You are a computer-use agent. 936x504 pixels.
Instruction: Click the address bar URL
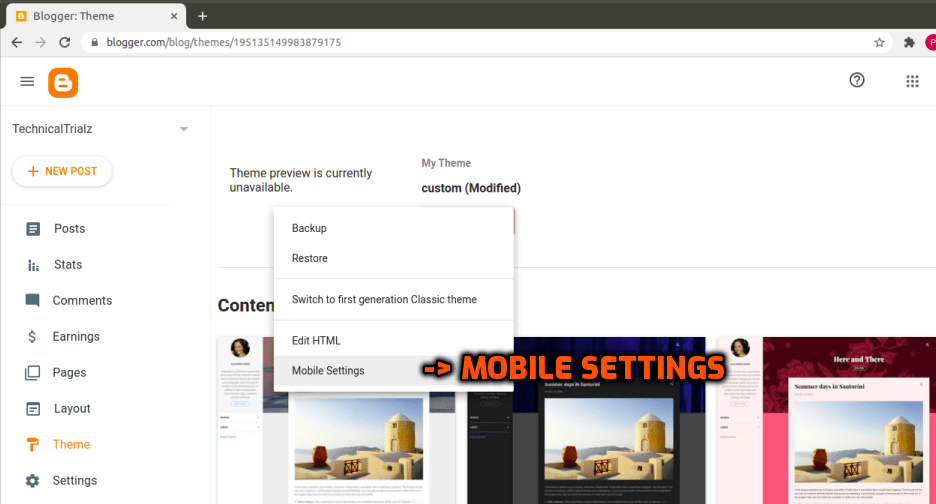(224, 42)
